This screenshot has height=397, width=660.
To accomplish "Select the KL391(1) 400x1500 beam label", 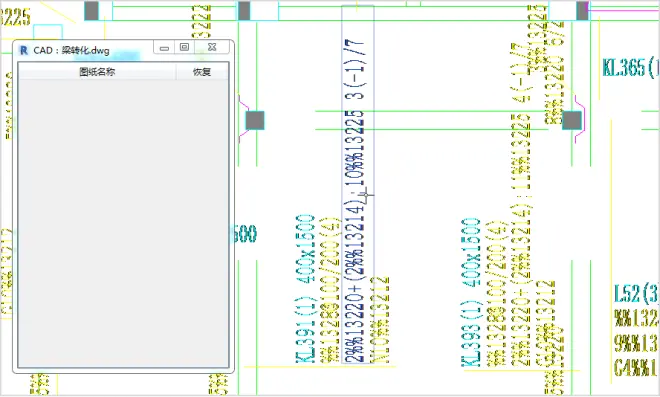I will 306,288.
